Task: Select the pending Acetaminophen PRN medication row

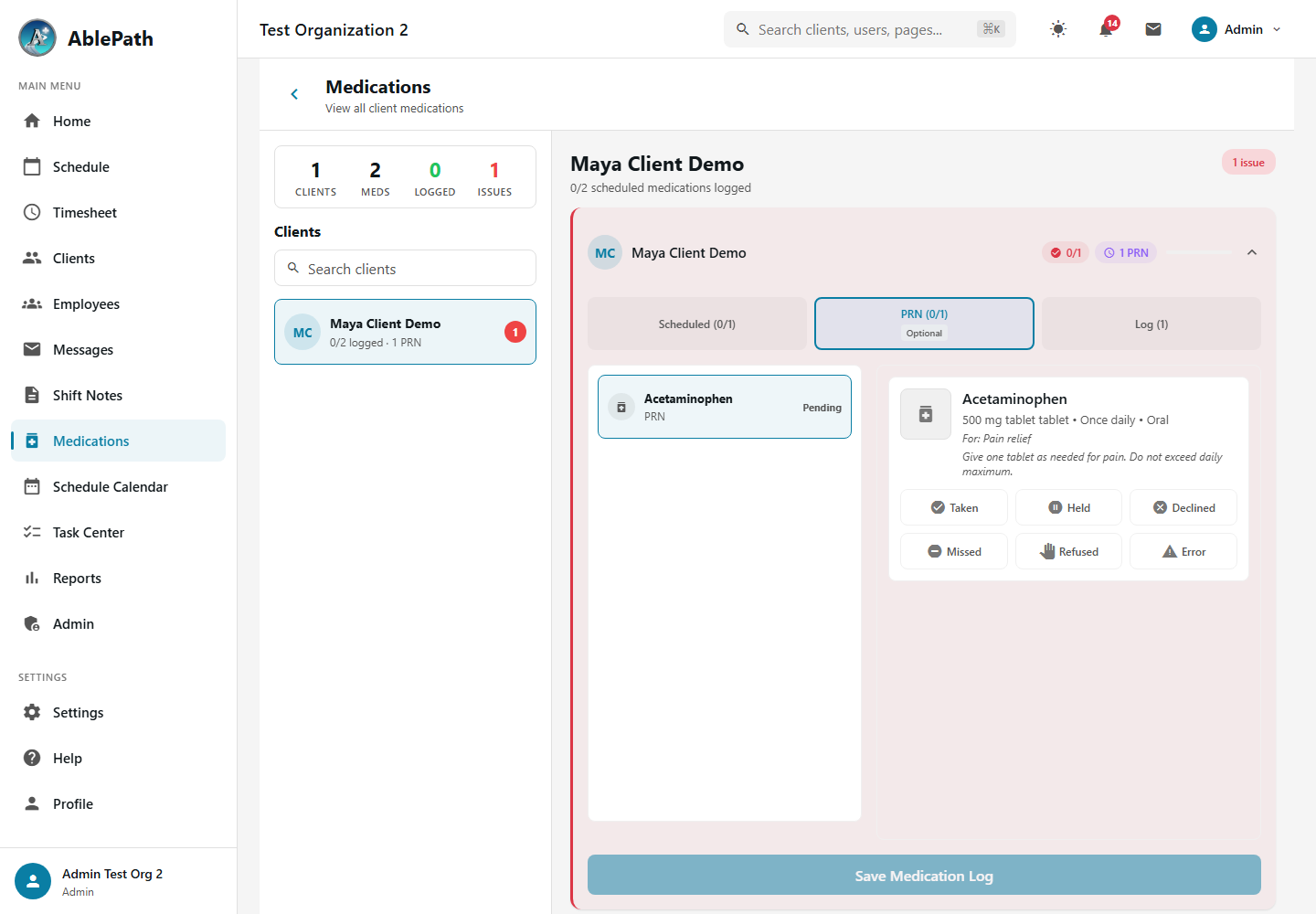Action: click(725, 407)
